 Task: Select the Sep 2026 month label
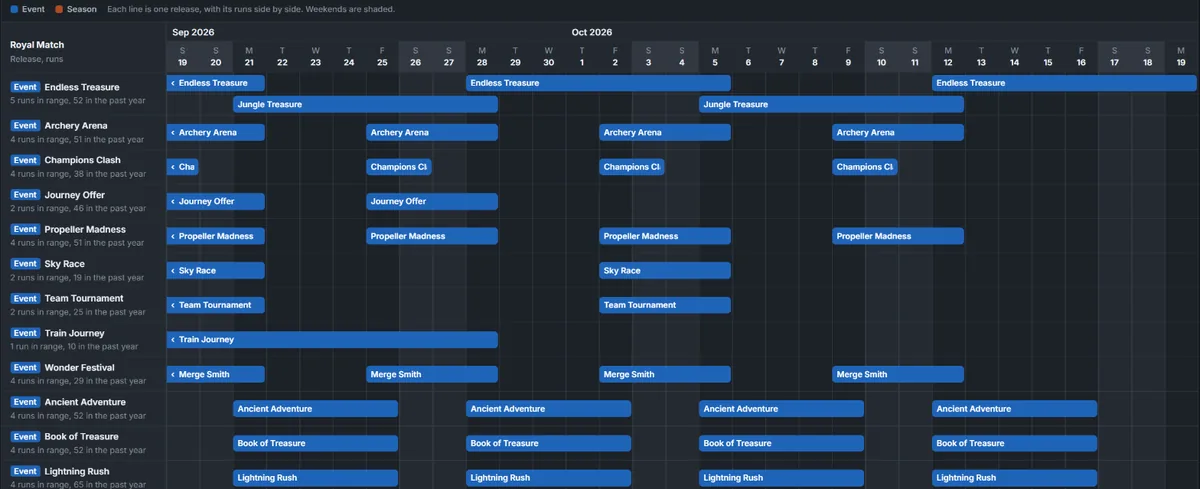(193, 32)
